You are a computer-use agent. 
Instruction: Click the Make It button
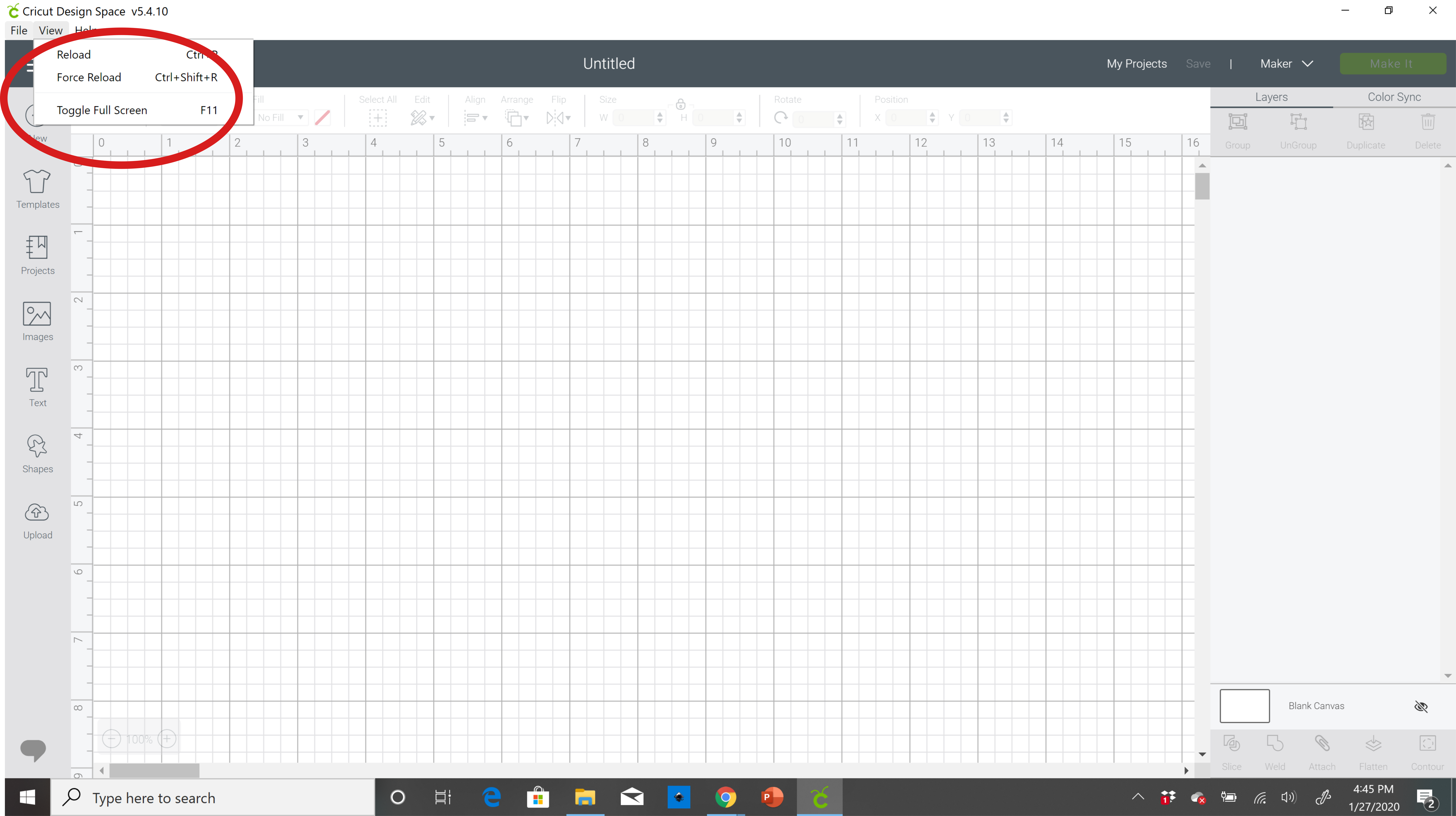coord(1391,63)
